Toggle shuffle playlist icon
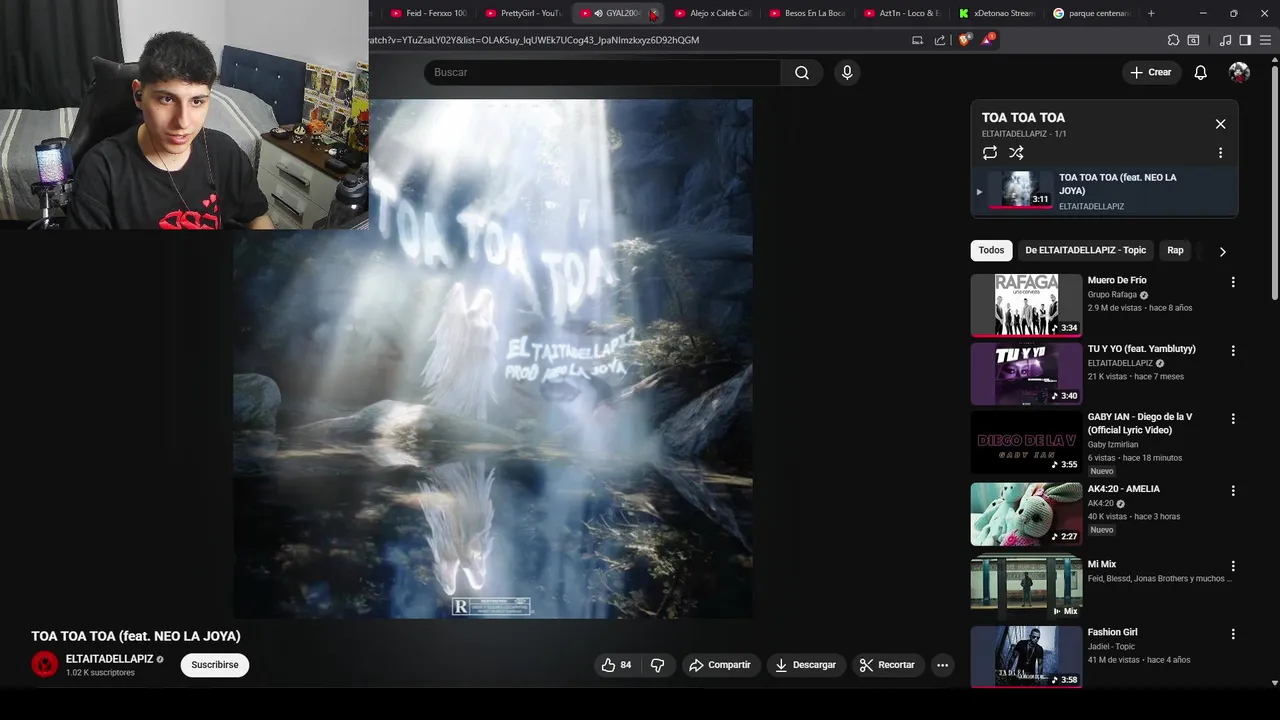 click(1016, 153)
